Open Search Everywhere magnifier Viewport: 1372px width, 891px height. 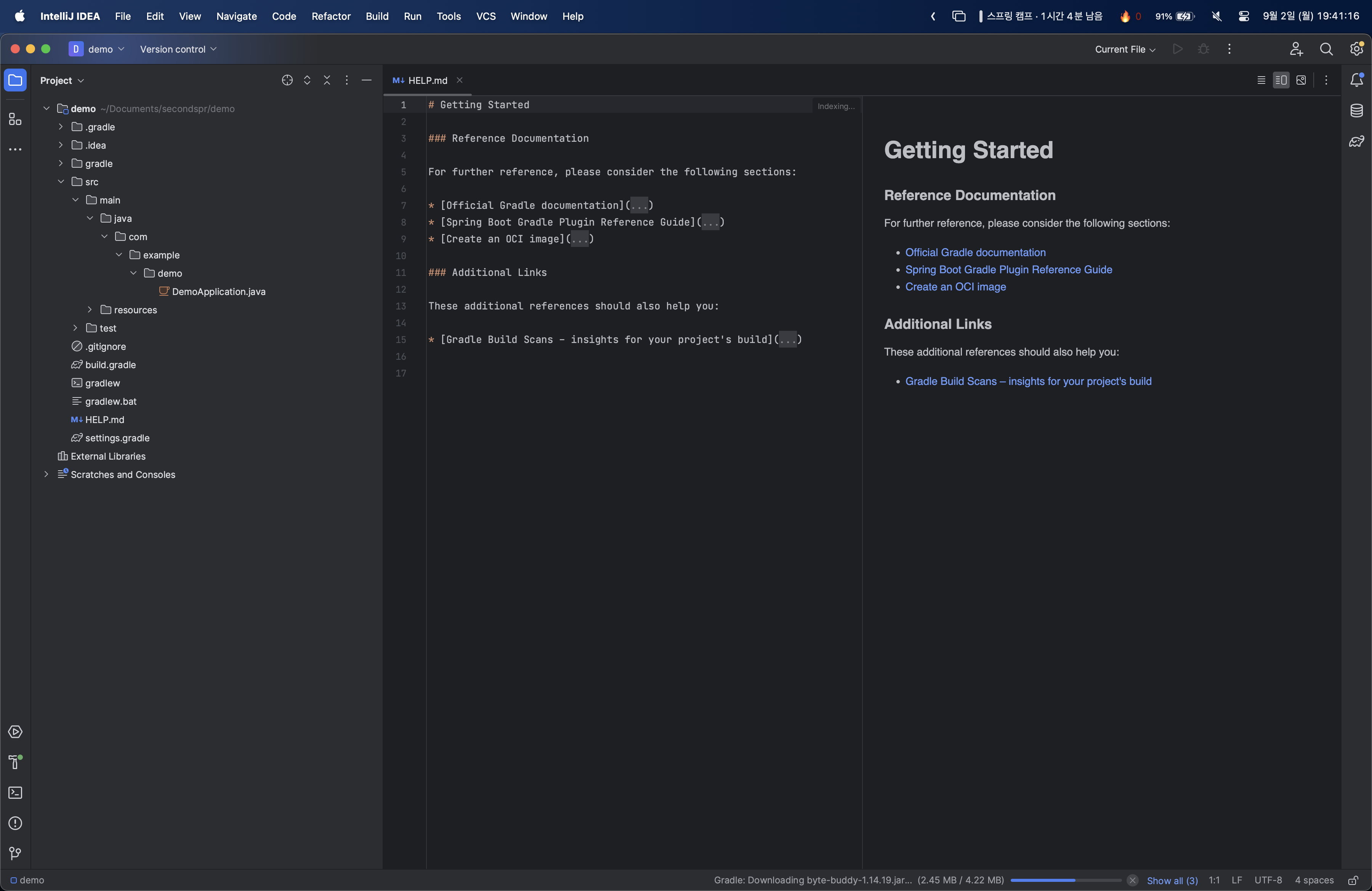pyautogui.click(x=1326, y=50)
